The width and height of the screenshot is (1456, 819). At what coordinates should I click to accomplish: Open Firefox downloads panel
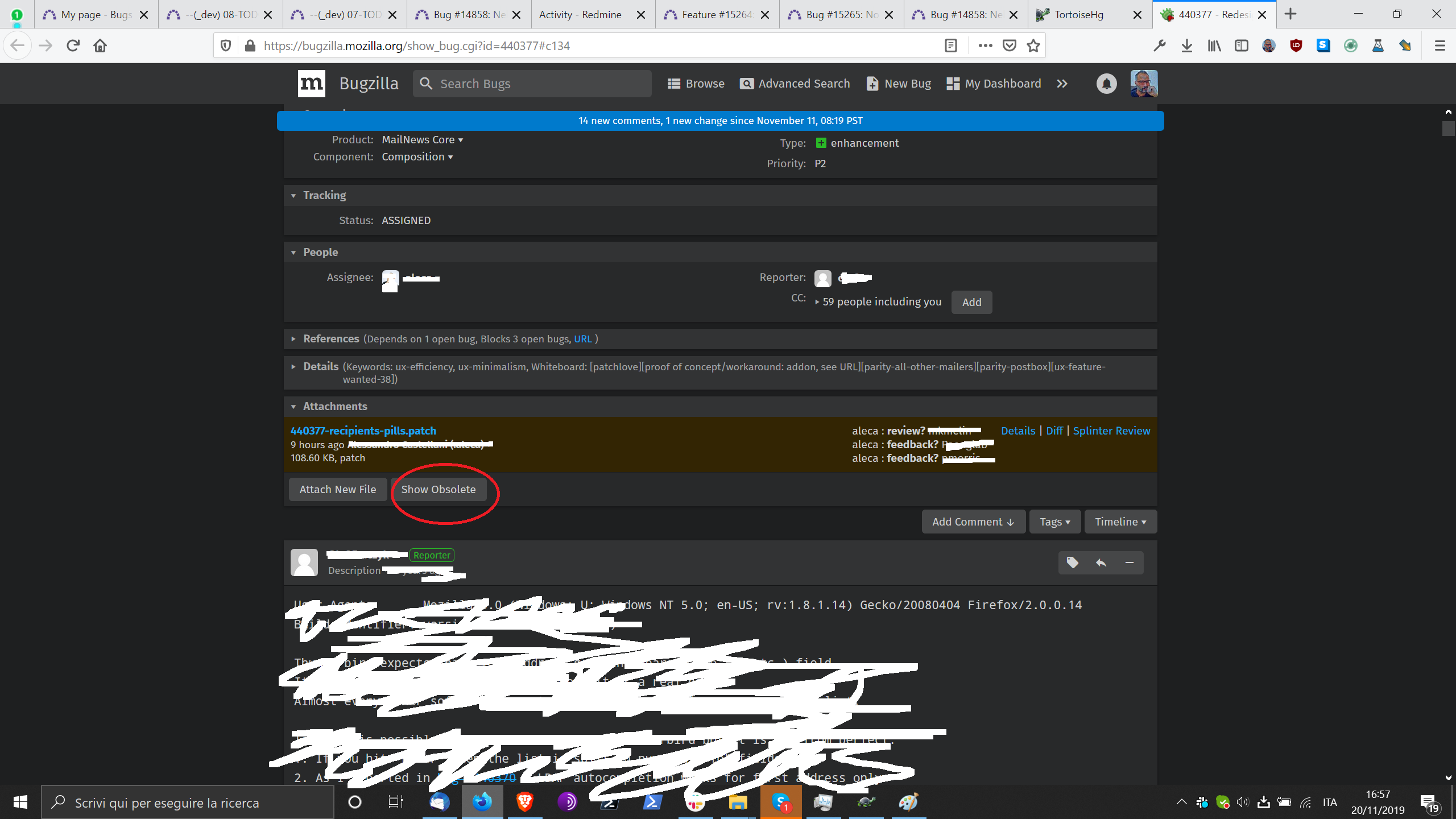click(1186, 45)
